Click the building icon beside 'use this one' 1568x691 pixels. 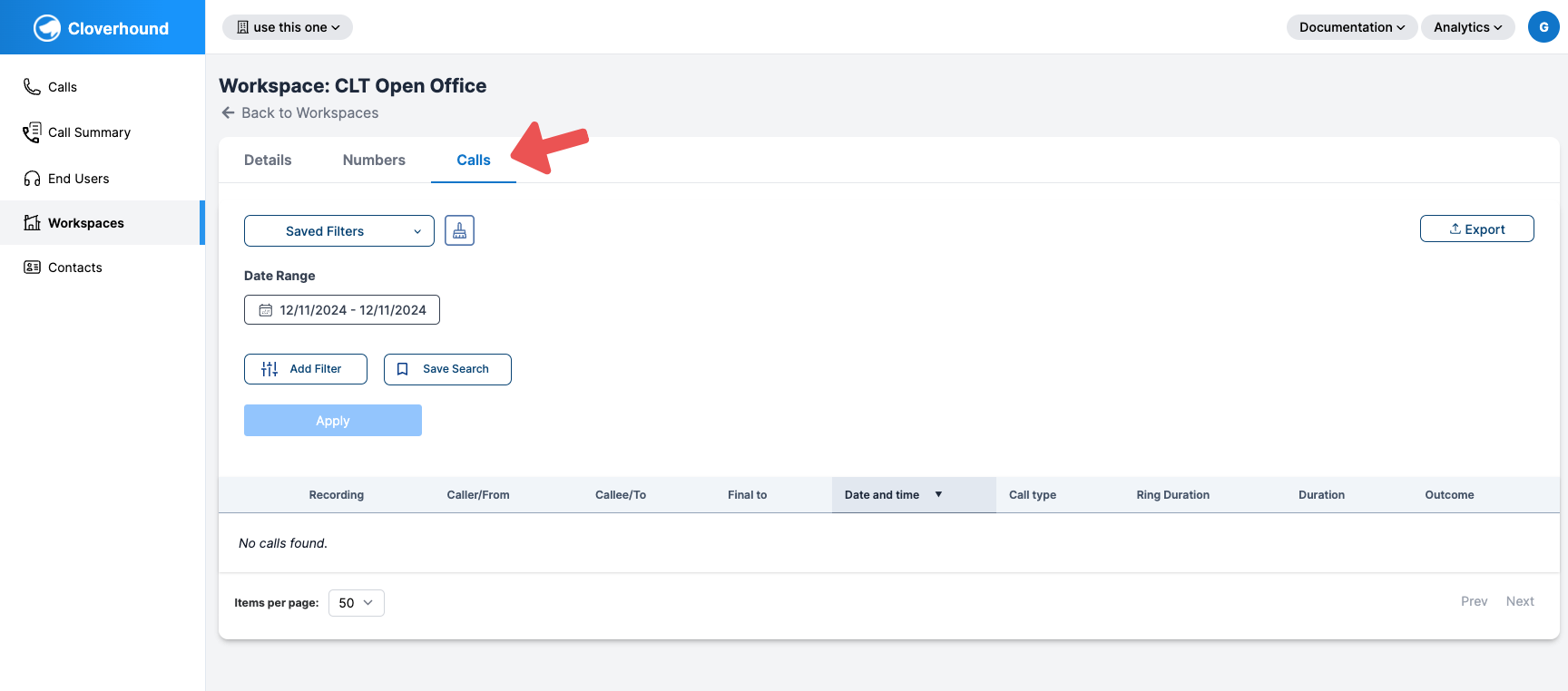[x=242, y=27]
